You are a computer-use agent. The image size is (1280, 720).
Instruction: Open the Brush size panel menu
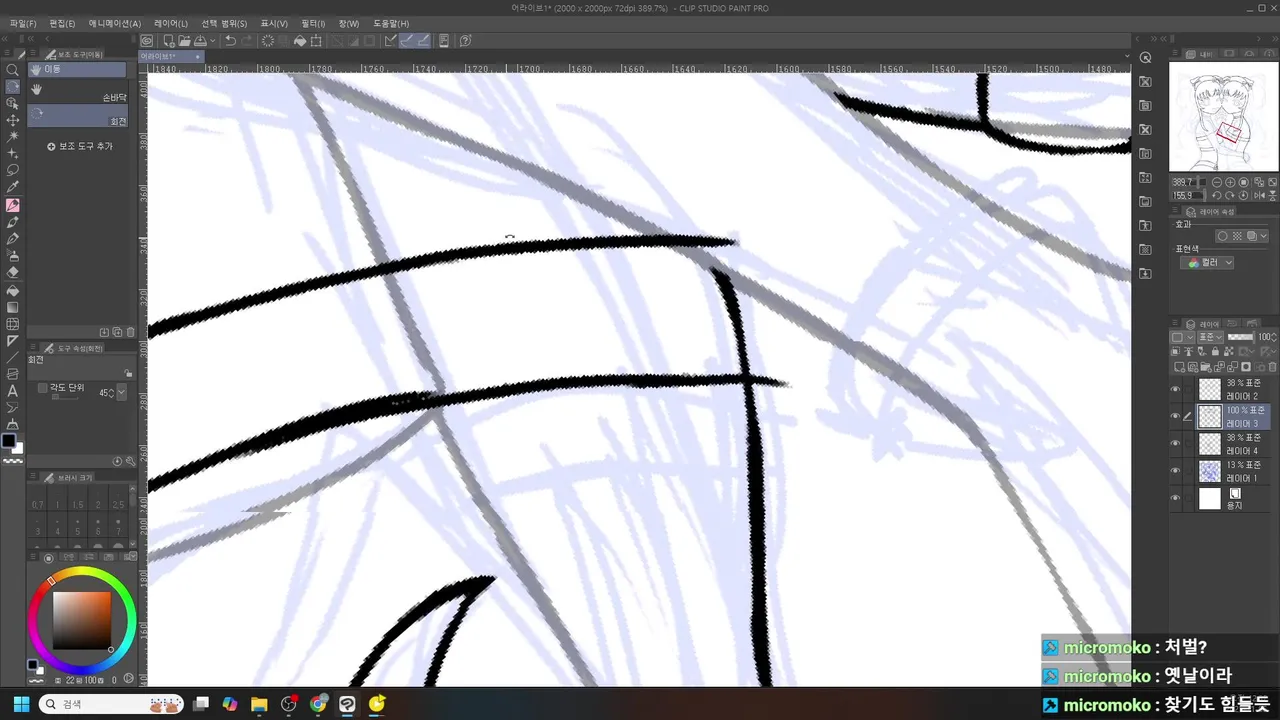(34, 477)
